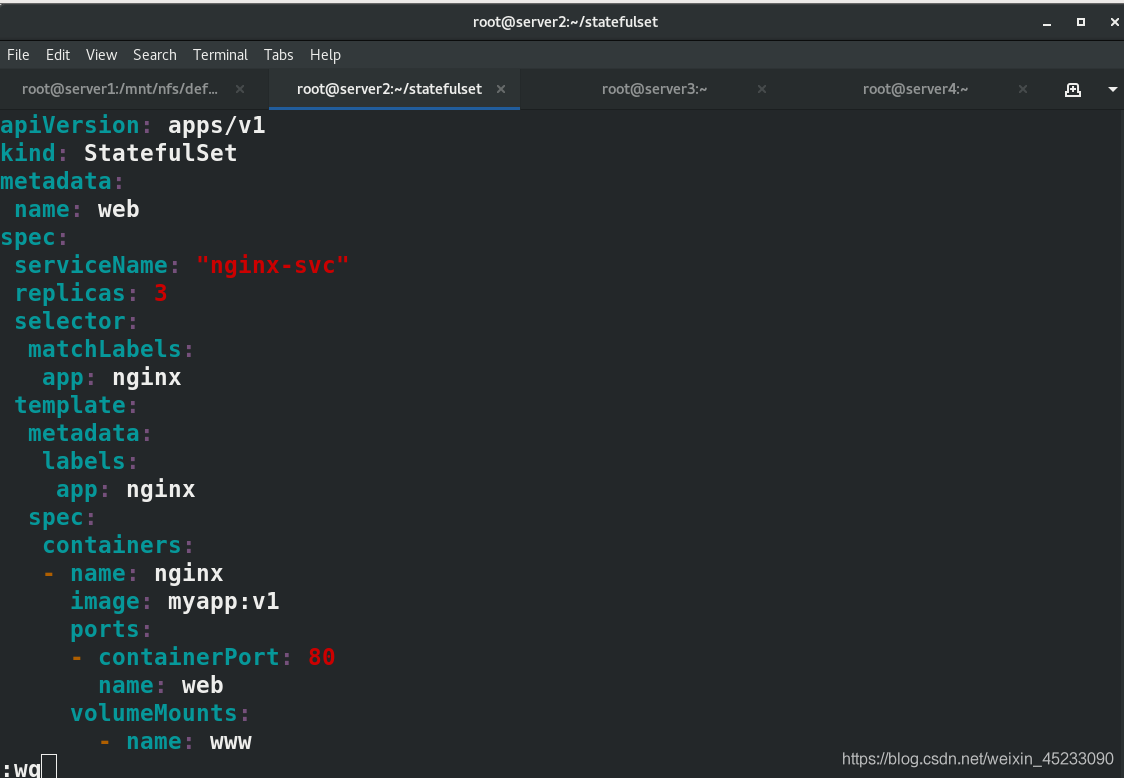Click the value 'apps/v1'

pos(216,125)
